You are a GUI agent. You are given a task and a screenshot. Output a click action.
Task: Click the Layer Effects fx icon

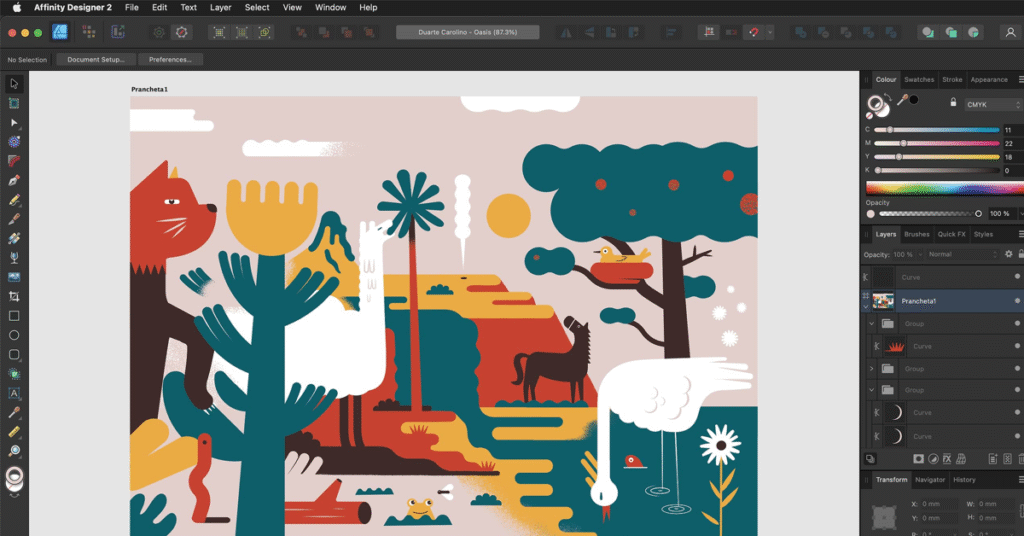[947, 459]
